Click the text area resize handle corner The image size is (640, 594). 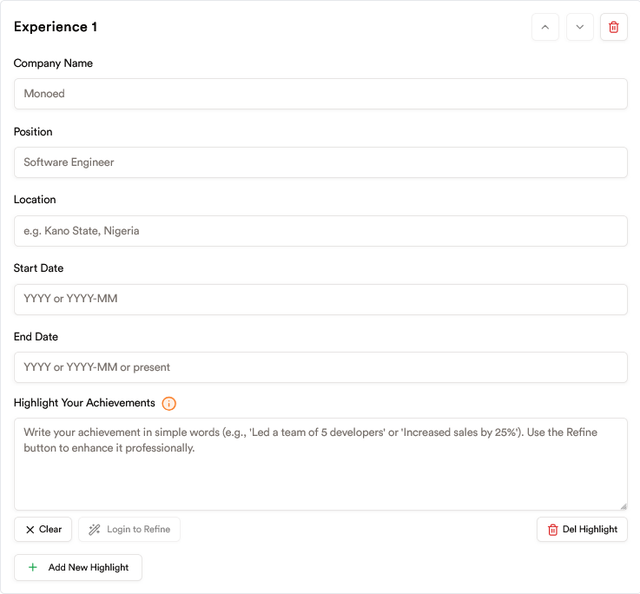pos(623,507)
